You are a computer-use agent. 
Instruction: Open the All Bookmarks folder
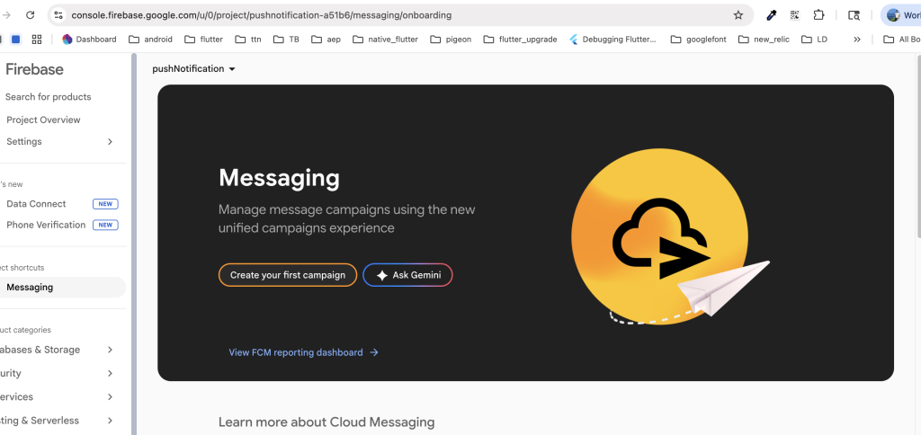point(902,39)
